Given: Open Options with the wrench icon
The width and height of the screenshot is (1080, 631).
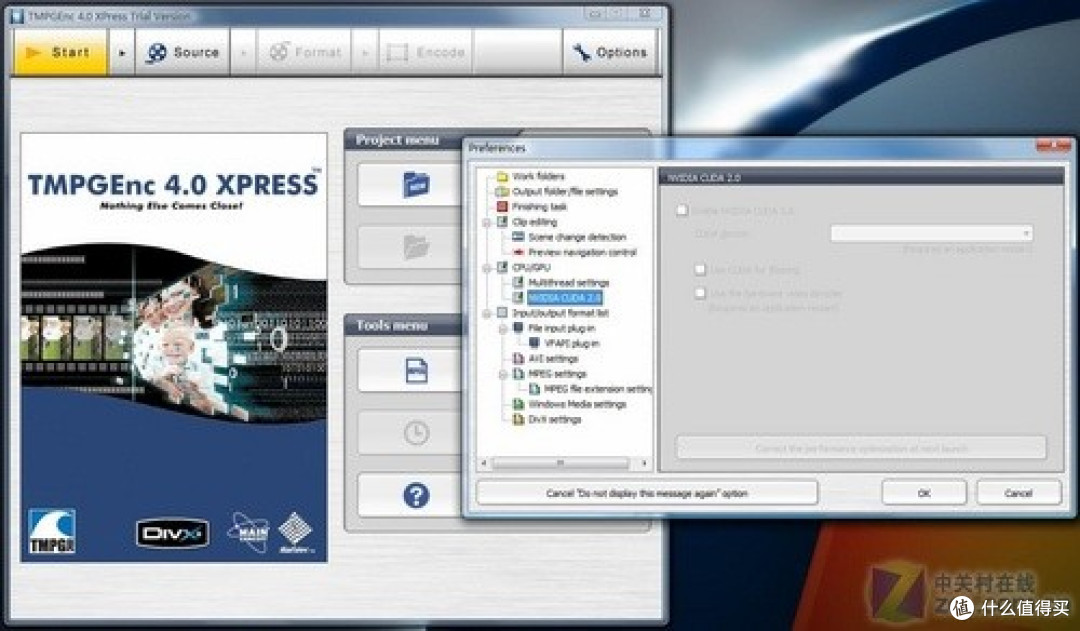Looking at the screenshot, I should (x=610, y=52).
